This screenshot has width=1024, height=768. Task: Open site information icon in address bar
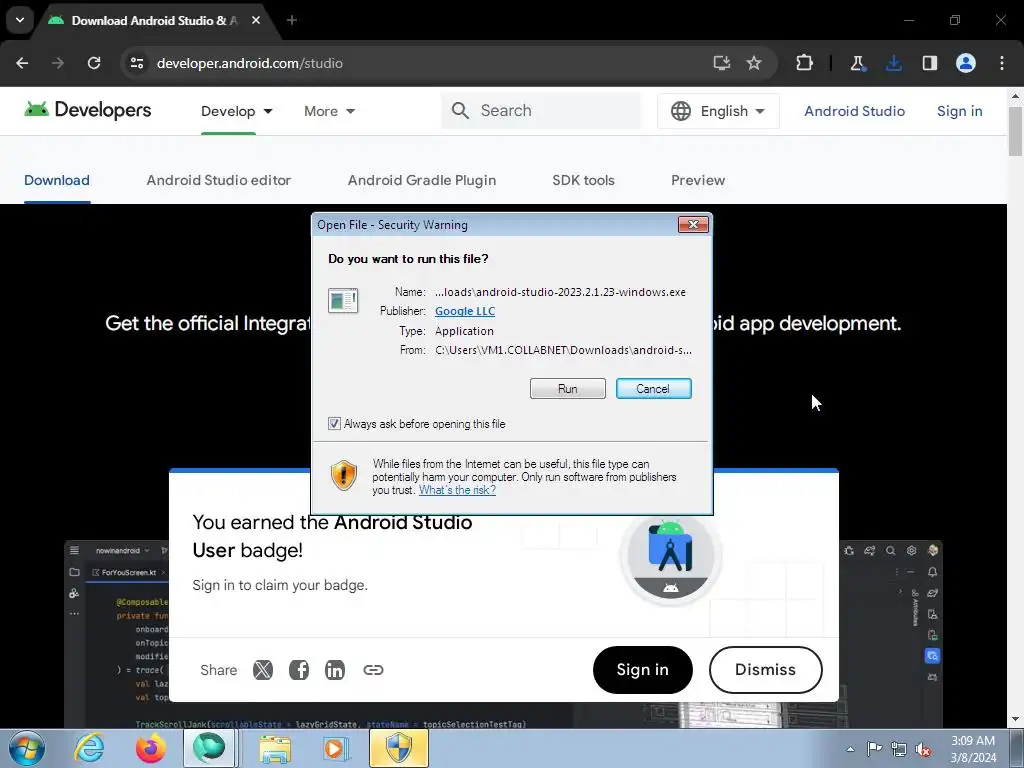pos(136,63)
